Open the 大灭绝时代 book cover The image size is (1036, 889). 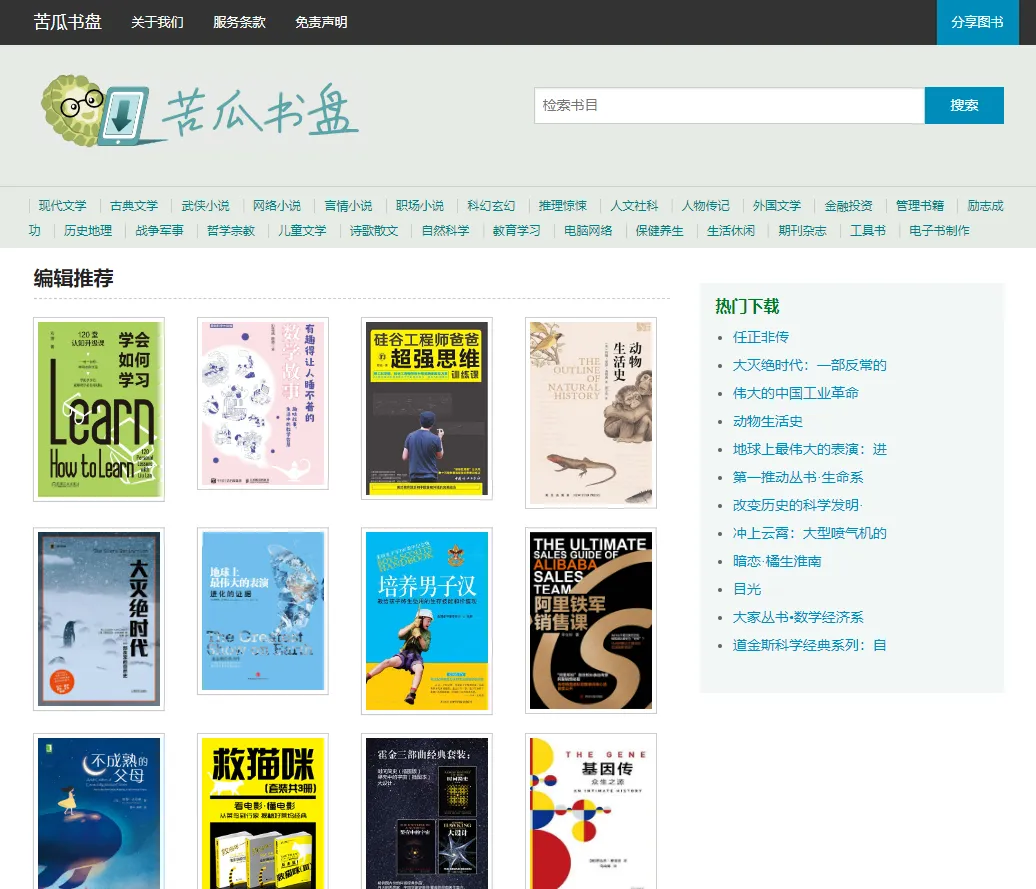(99, 619)
